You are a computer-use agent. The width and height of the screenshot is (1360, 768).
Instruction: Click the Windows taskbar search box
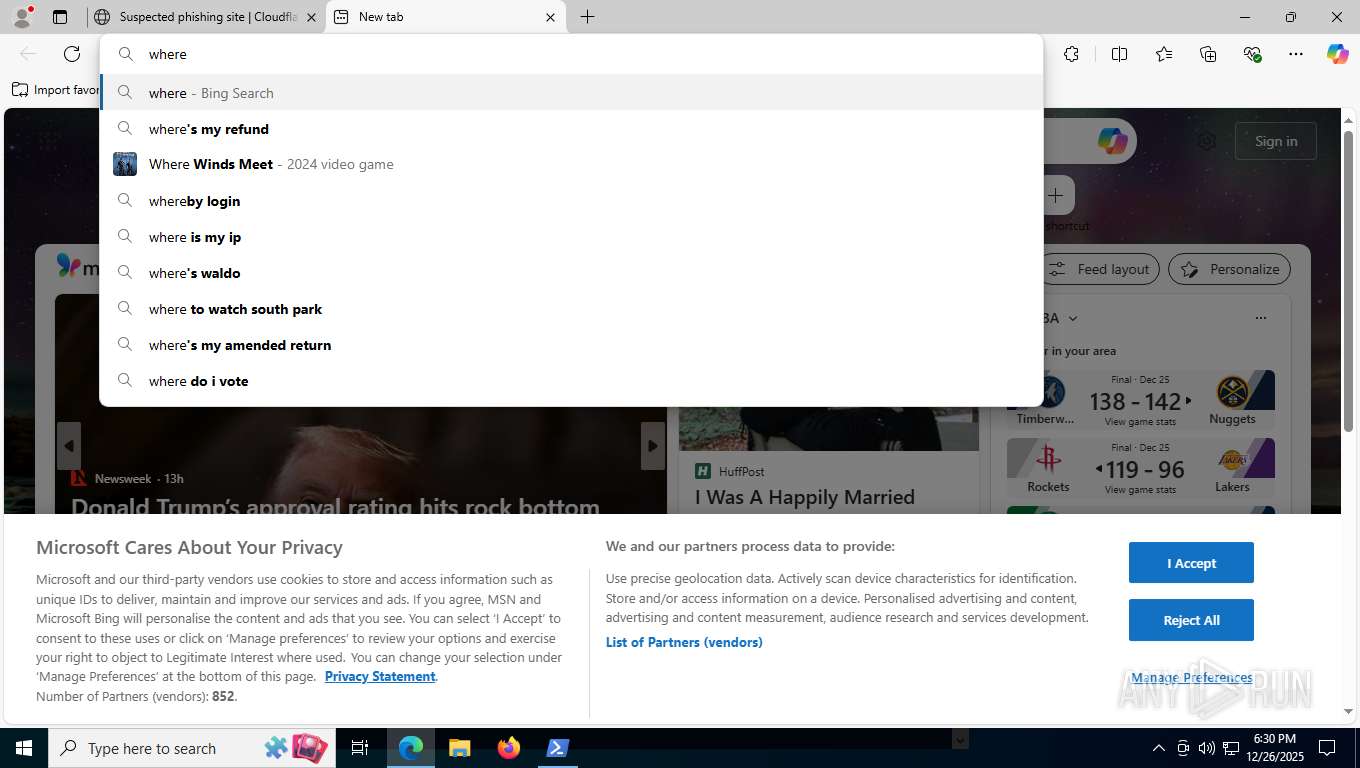190,748
